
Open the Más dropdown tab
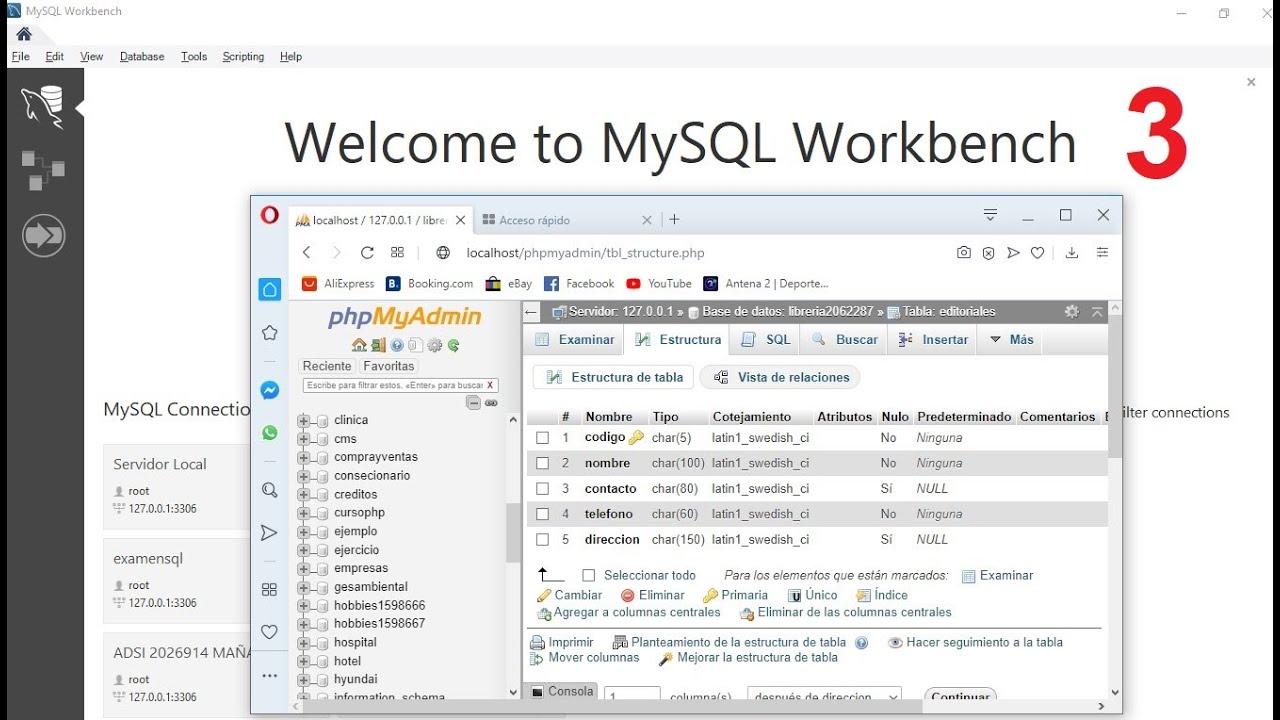coord(1011,340)
